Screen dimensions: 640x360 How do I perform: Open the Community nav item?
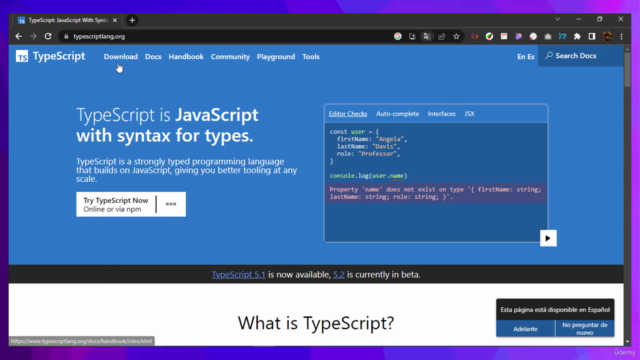pos(230,57)
